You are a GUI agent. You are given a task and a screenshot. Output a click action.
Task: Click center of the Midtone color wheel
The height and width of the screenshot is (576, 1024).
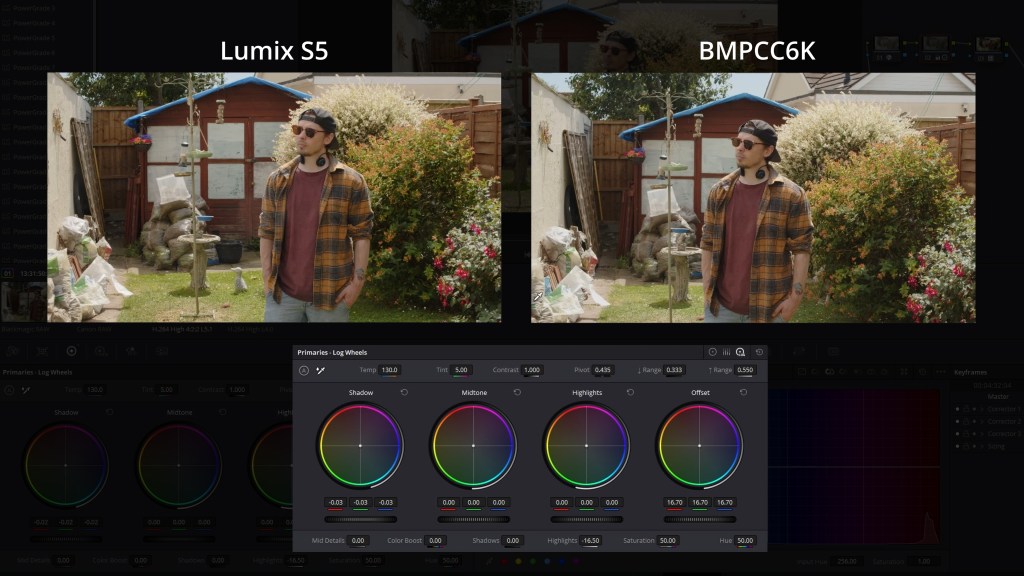pos(473,445)
